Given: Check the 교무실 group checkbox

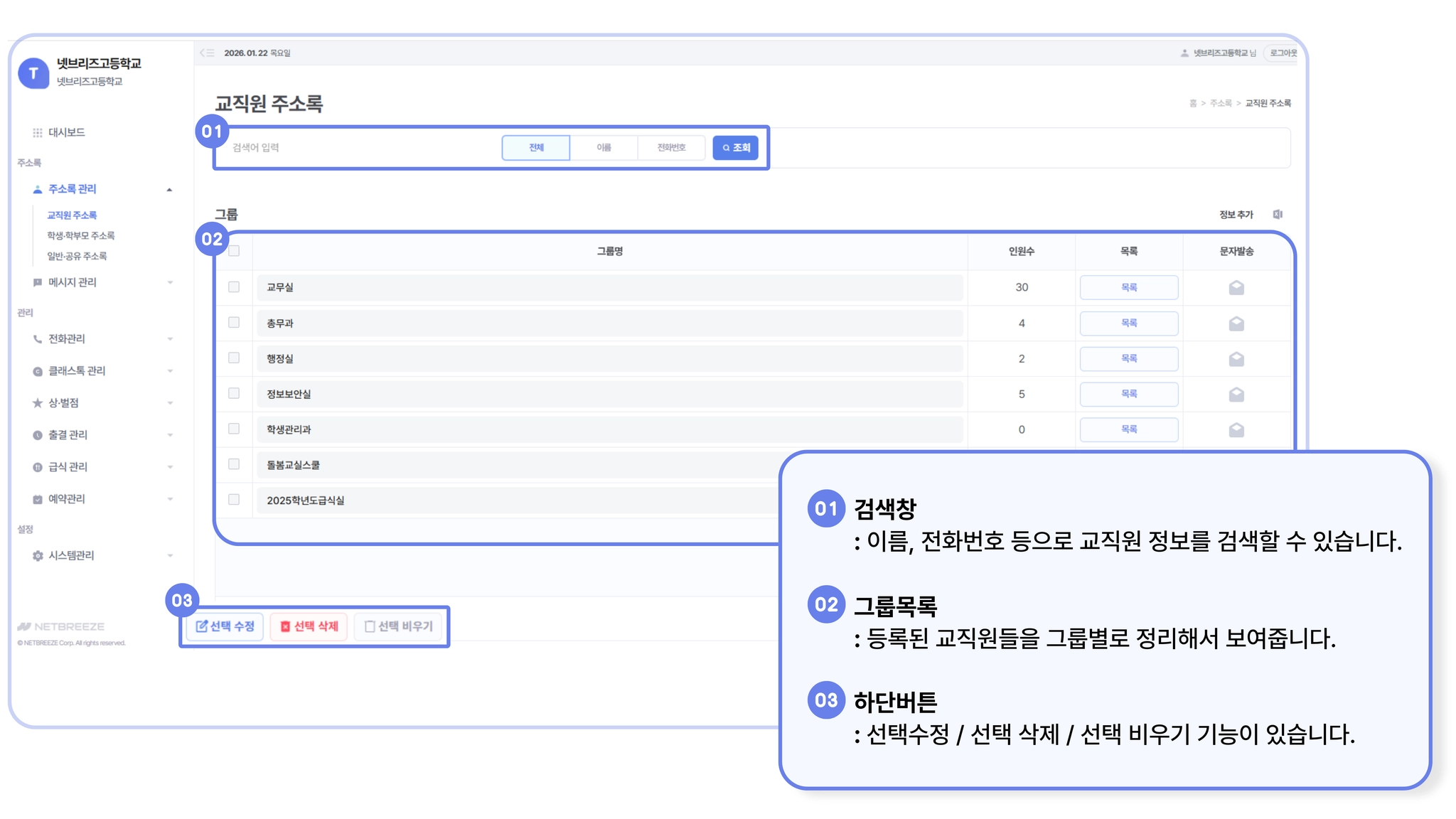Looking at the screenshot, I should pyautogui.click(x=234, y=287).
